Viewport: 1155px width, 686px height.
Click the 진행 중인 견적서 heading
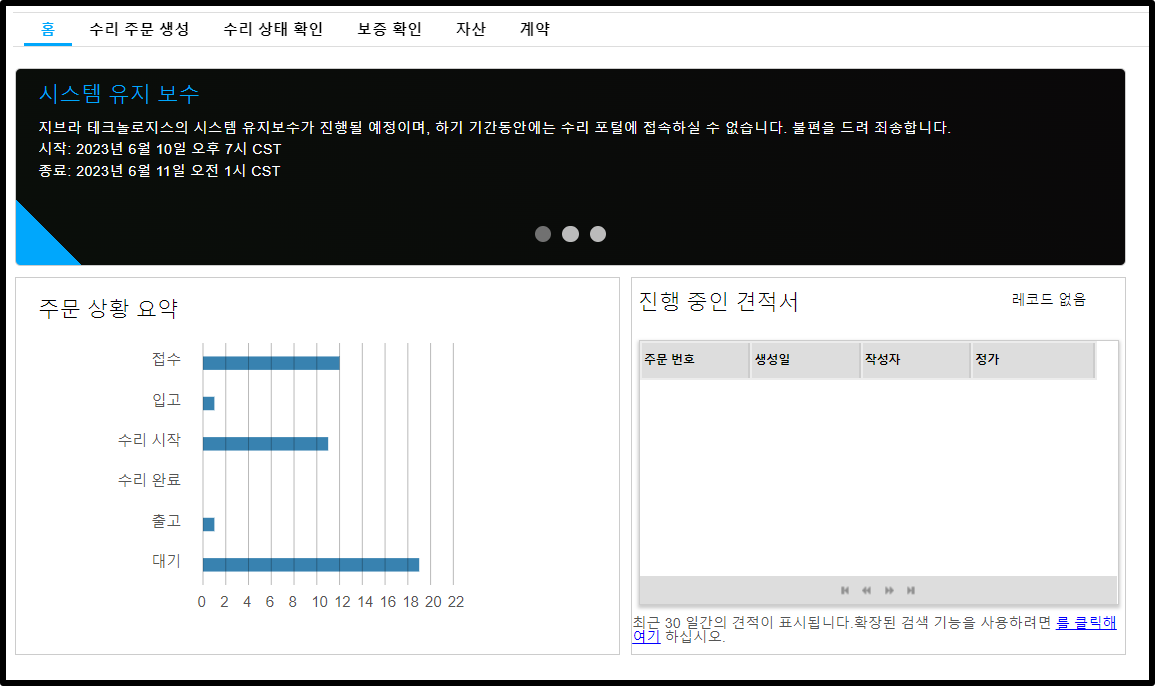[719, 301]
